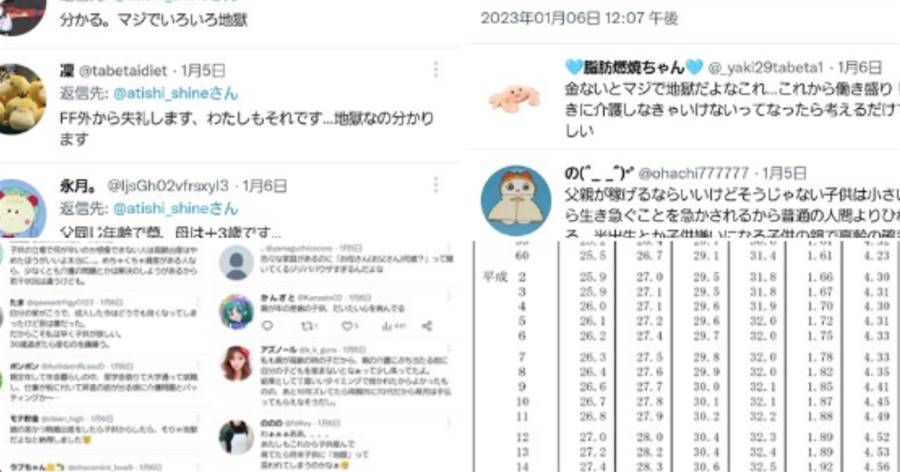The height and width of the screenshot is (472, 900).
Task: Open the more options menu on 凛's tweet
Action: click(436, 69)
